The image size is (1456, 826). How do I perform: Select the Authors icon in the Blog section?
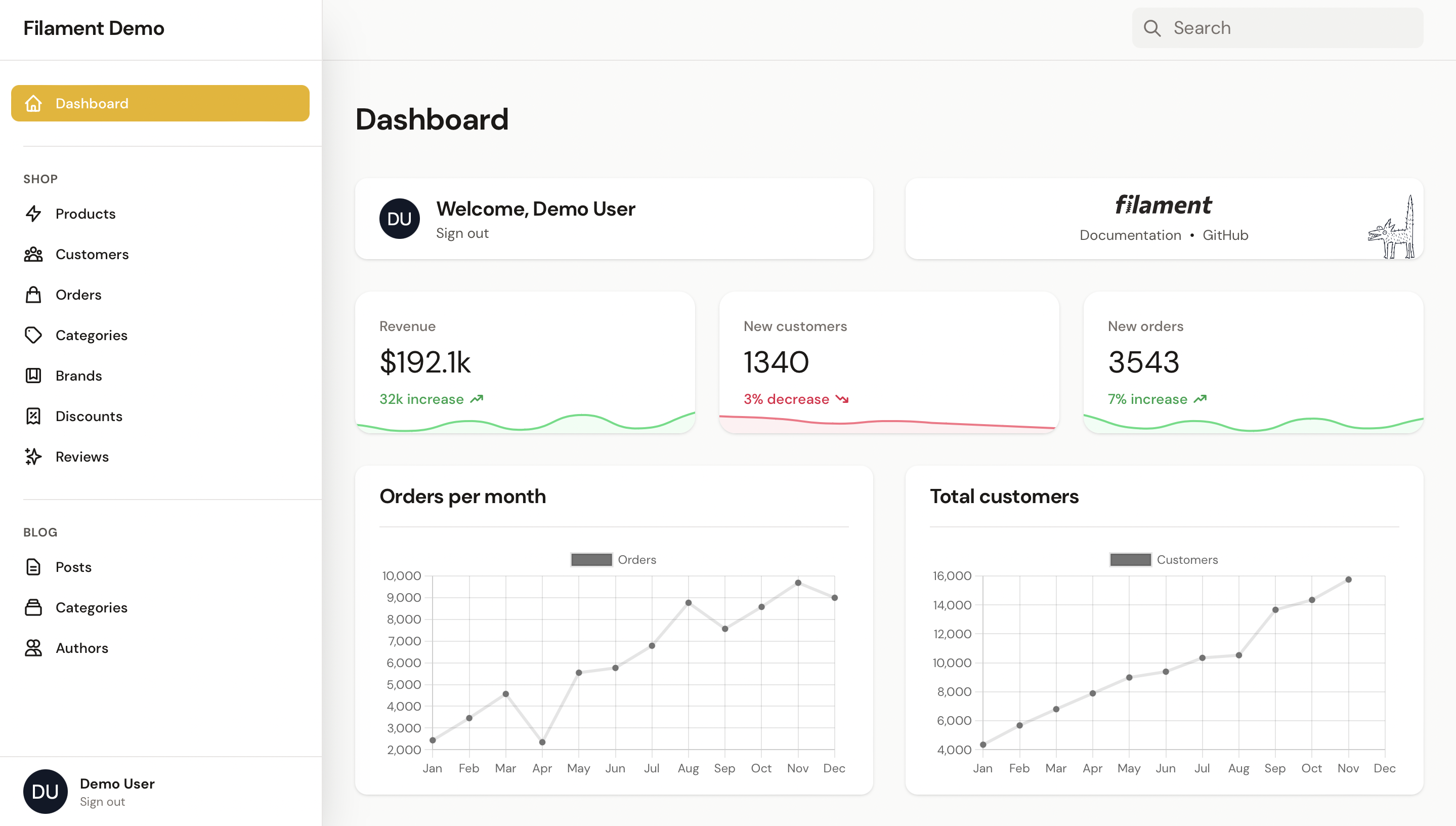(33, 648)
